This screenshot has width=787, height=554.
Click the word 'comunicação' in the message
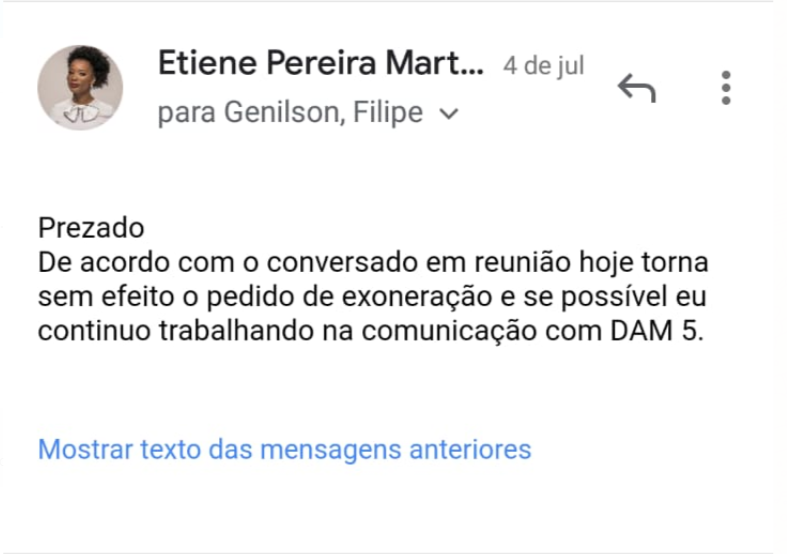coord(449,332)
